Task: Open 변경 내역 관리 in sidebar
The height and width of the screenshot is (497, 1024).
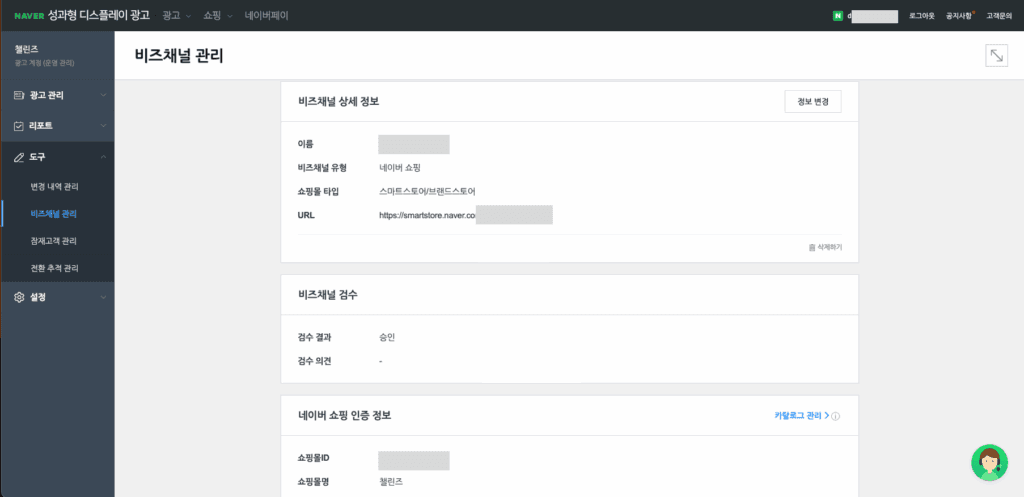Action: tap(55, 187)
